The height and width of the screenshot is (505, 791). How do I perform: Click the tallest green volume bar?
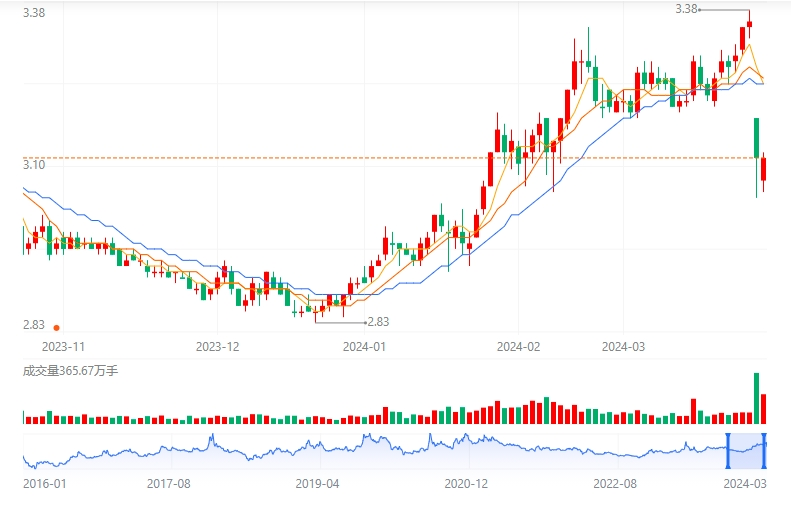[x=756, y=398]
